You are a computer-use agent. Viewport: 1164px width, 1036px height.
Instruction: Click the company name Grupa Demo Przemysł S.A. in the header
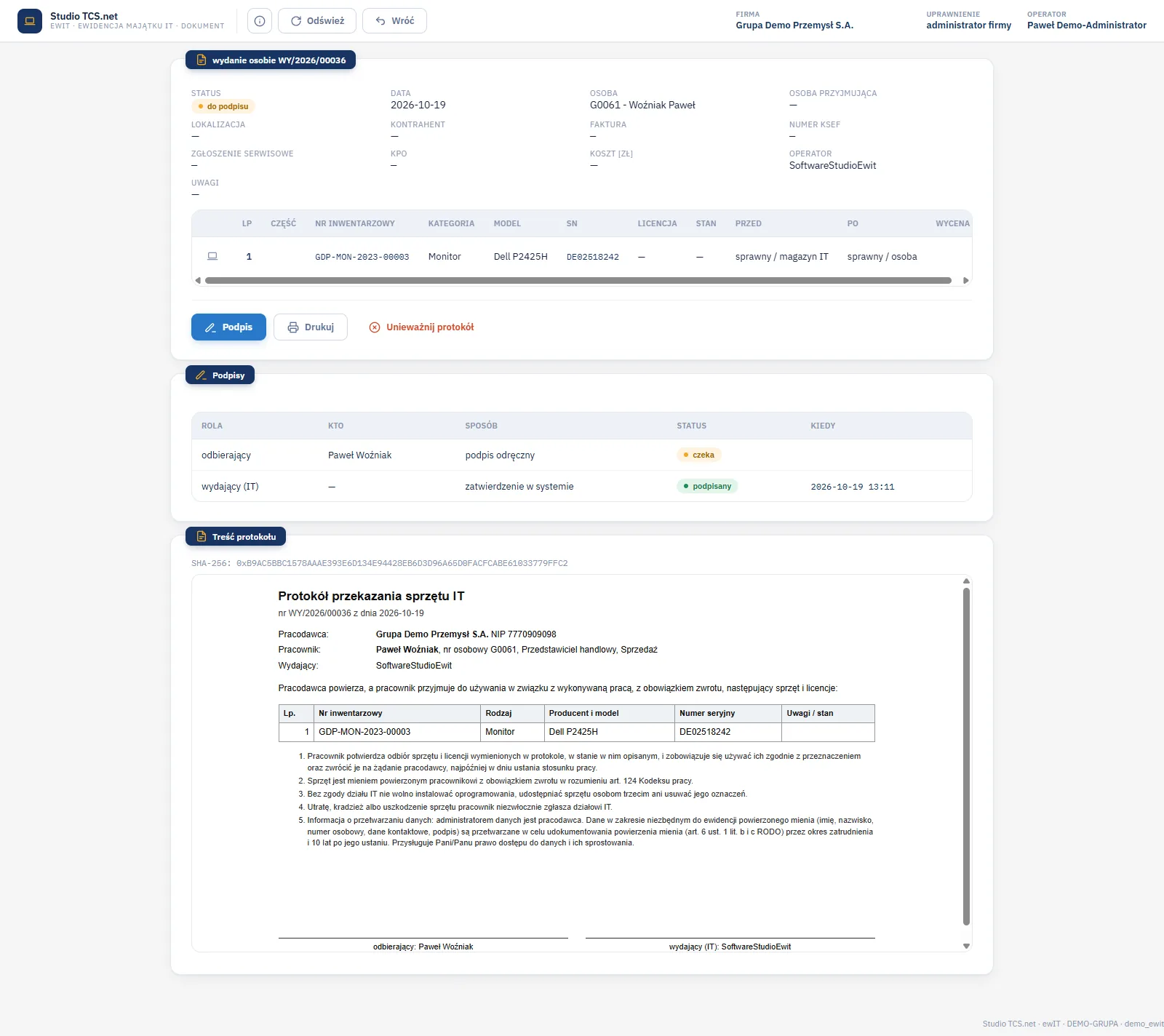tap(794, 25)
